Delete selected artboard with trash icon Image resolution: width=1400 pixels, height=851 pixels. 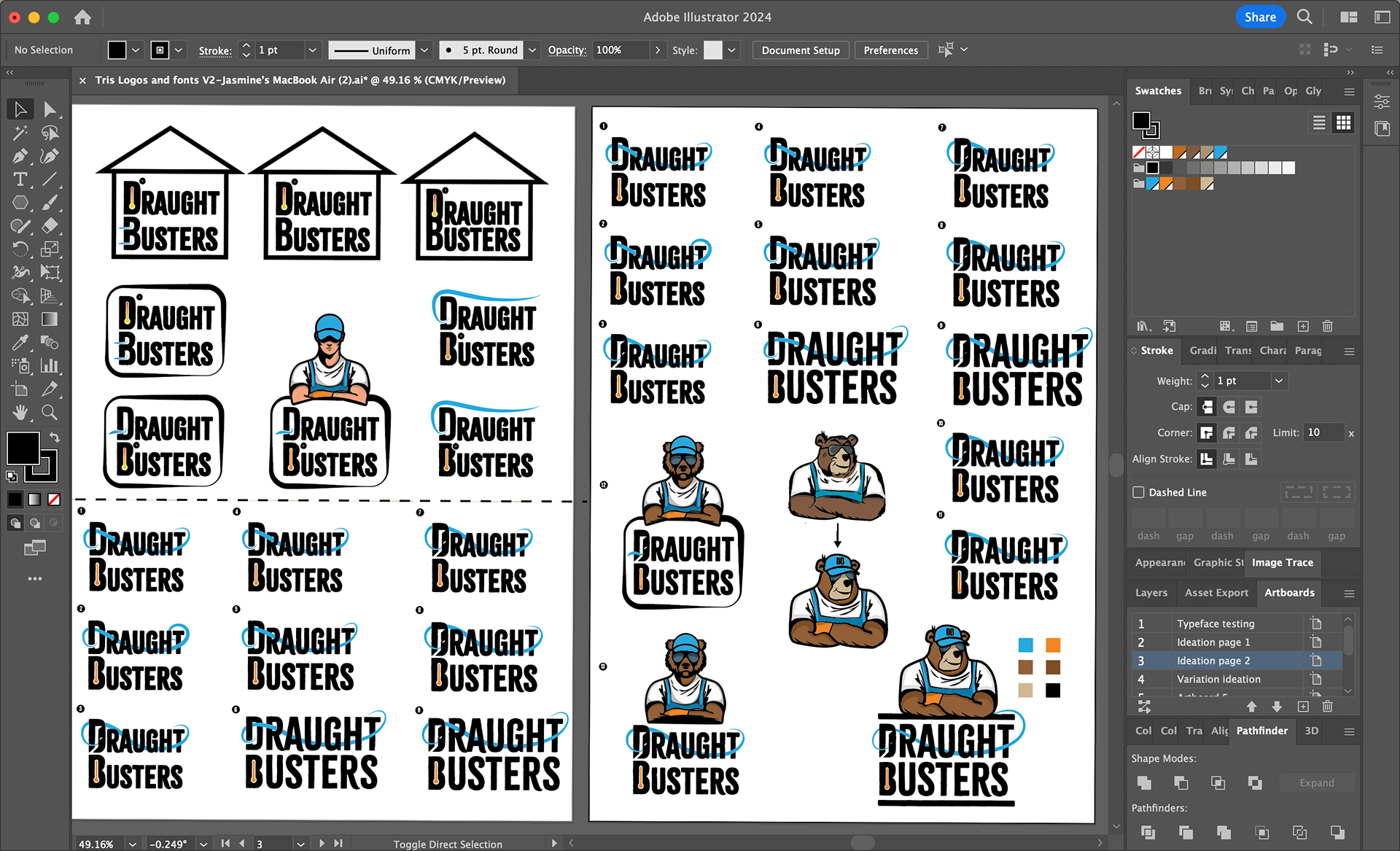(1328, 706)
